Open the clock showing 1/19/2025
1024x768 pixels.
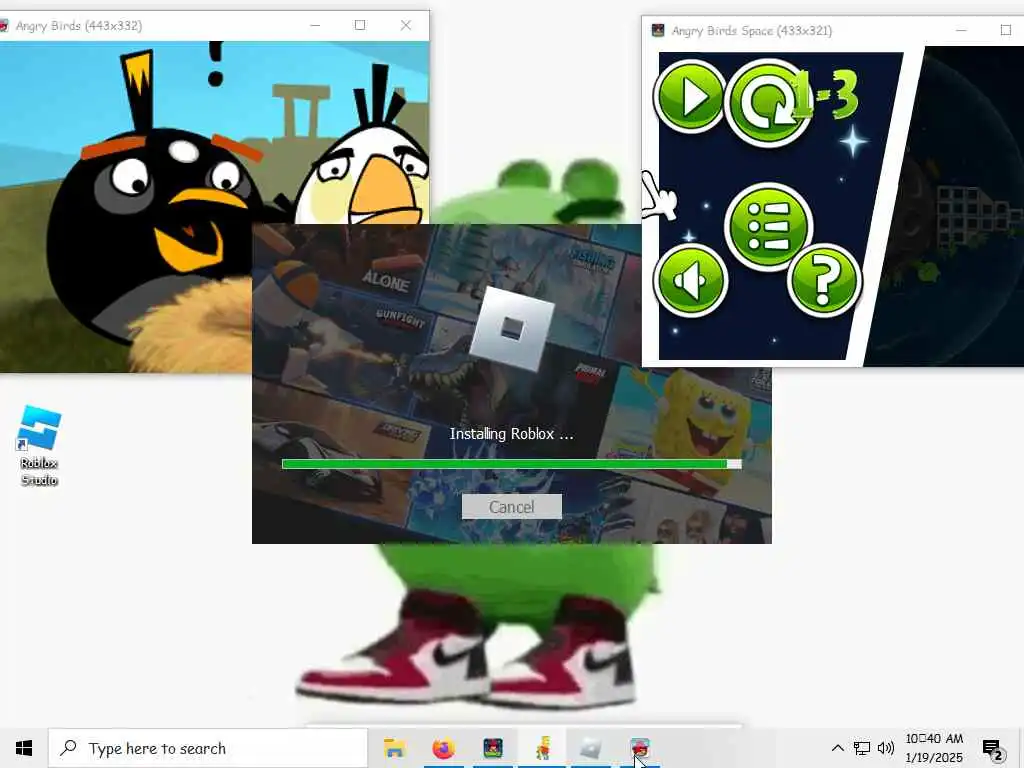934,748
